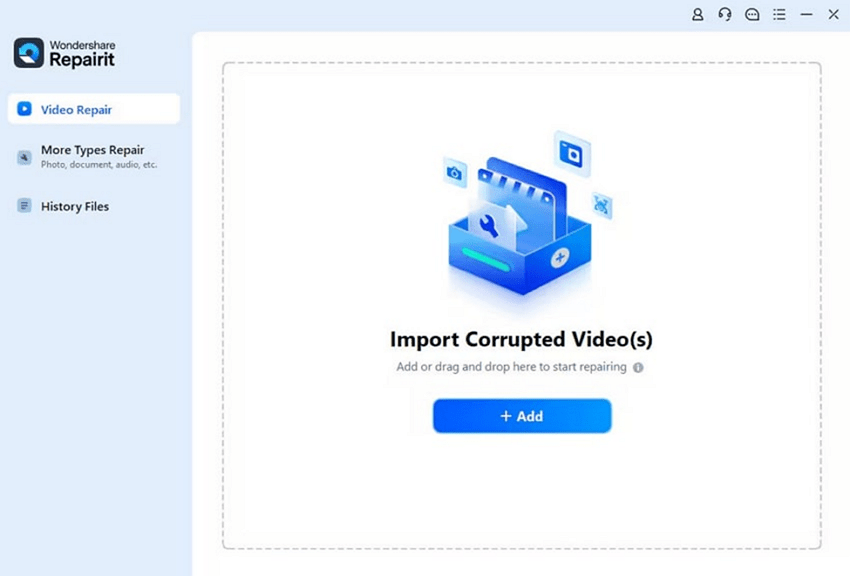This screenshot has width=850, height=576.
Task: Open the user account profile icon
Action: (x=698, y=15)
